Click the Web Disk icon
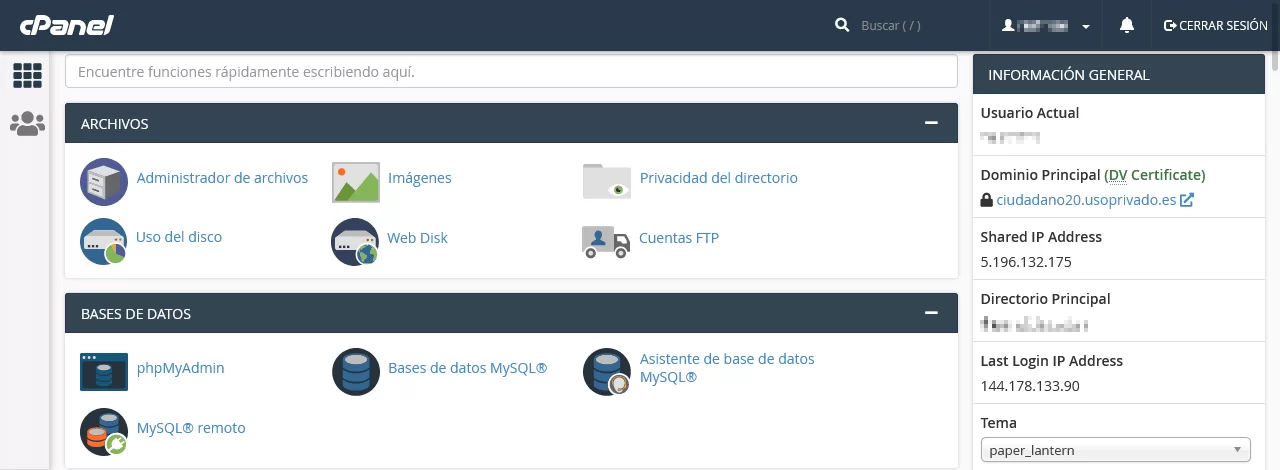The image size is (1280, 470). [355, 241]
